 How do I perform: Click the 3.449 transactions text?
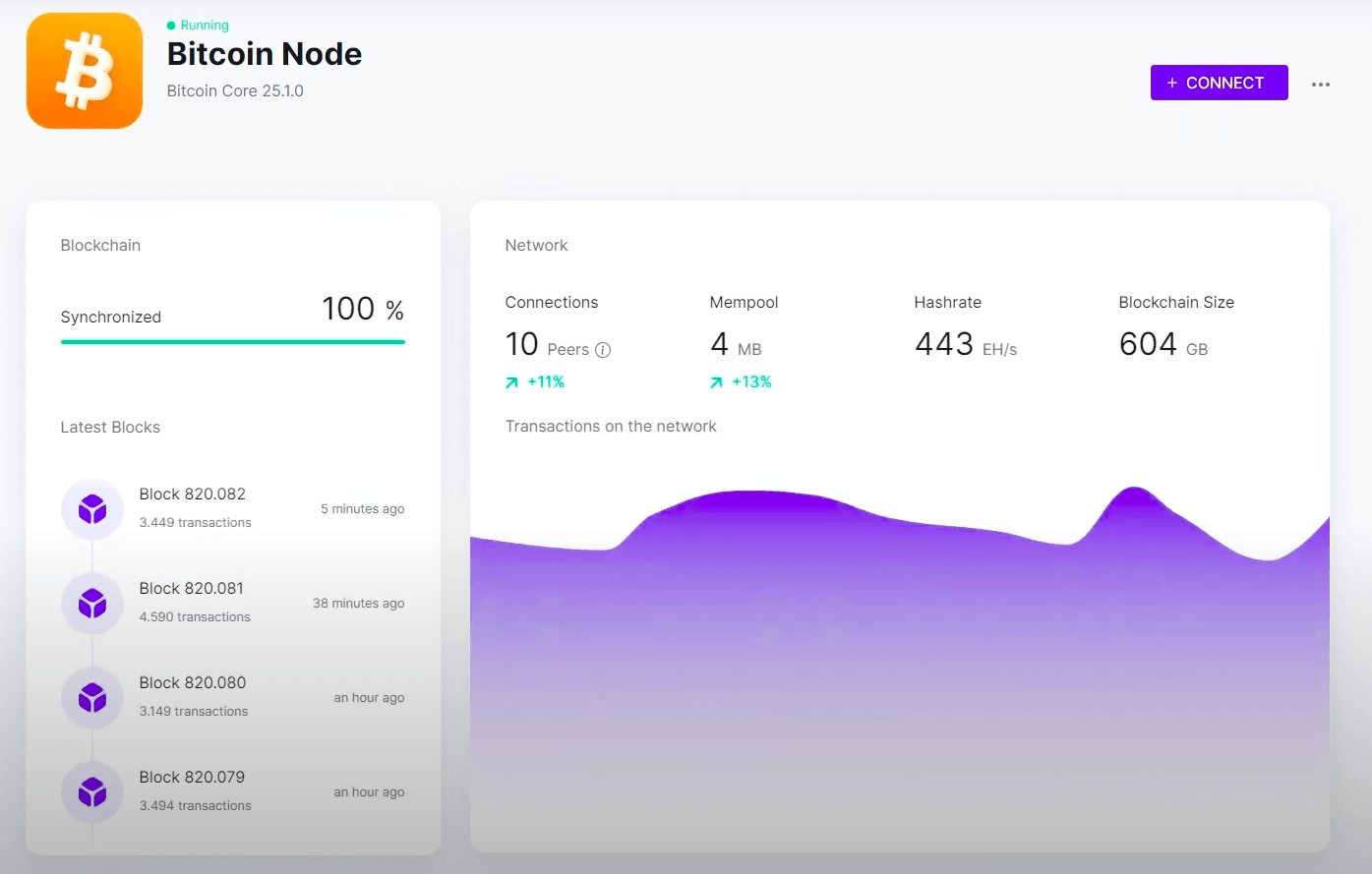point(196,523)
